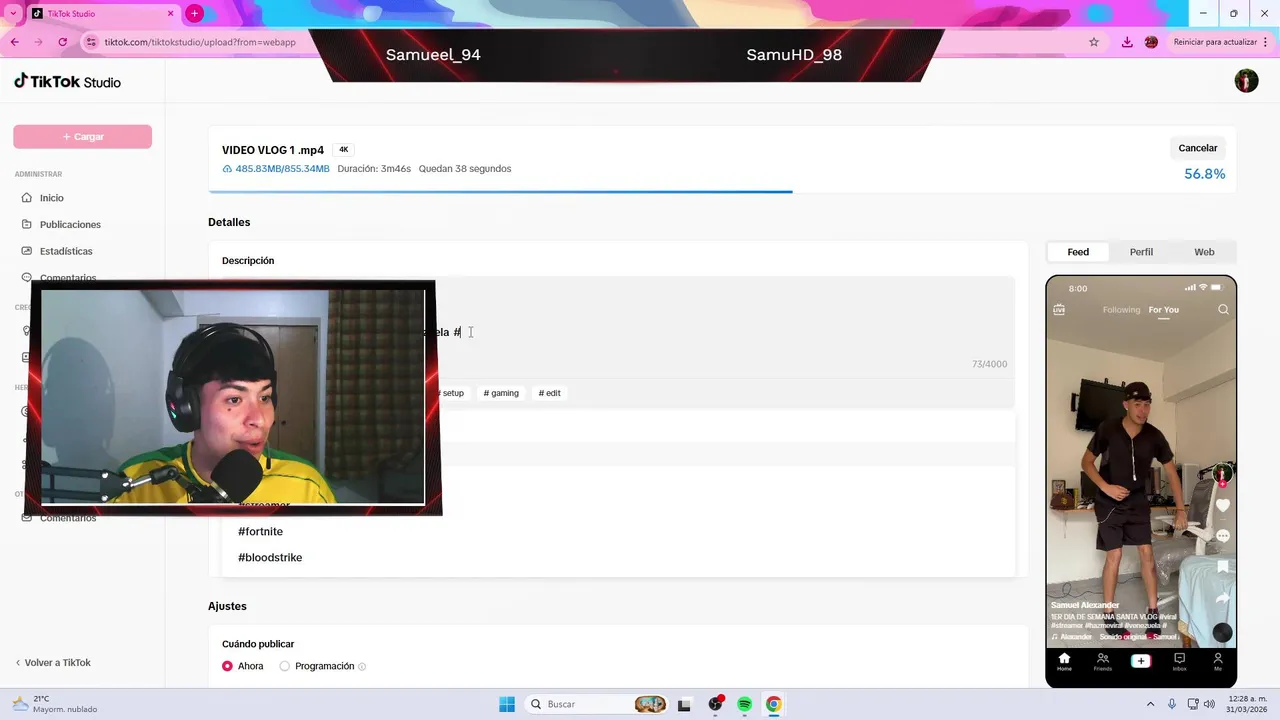
Task: Click the VIDEO VLOG 1 .mp4 filename
Action: (273, 150)
